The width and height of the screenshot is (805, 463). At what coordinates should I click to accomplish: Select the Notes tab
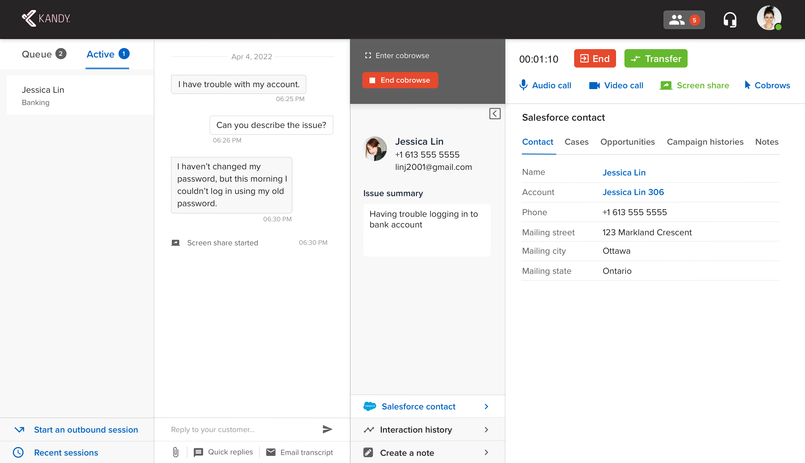[x=766, y=142]
